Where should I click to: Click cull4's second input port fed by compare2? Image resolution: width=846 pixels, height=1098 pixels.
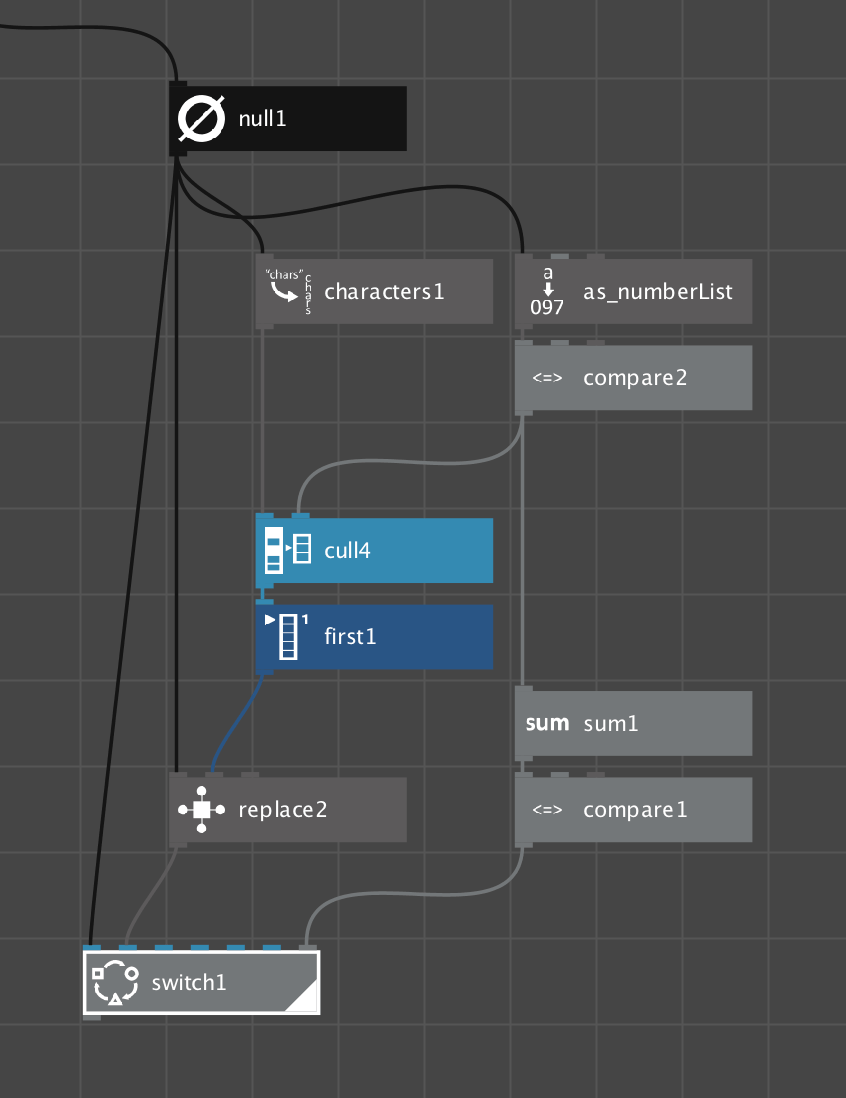[x=300, y=516]
